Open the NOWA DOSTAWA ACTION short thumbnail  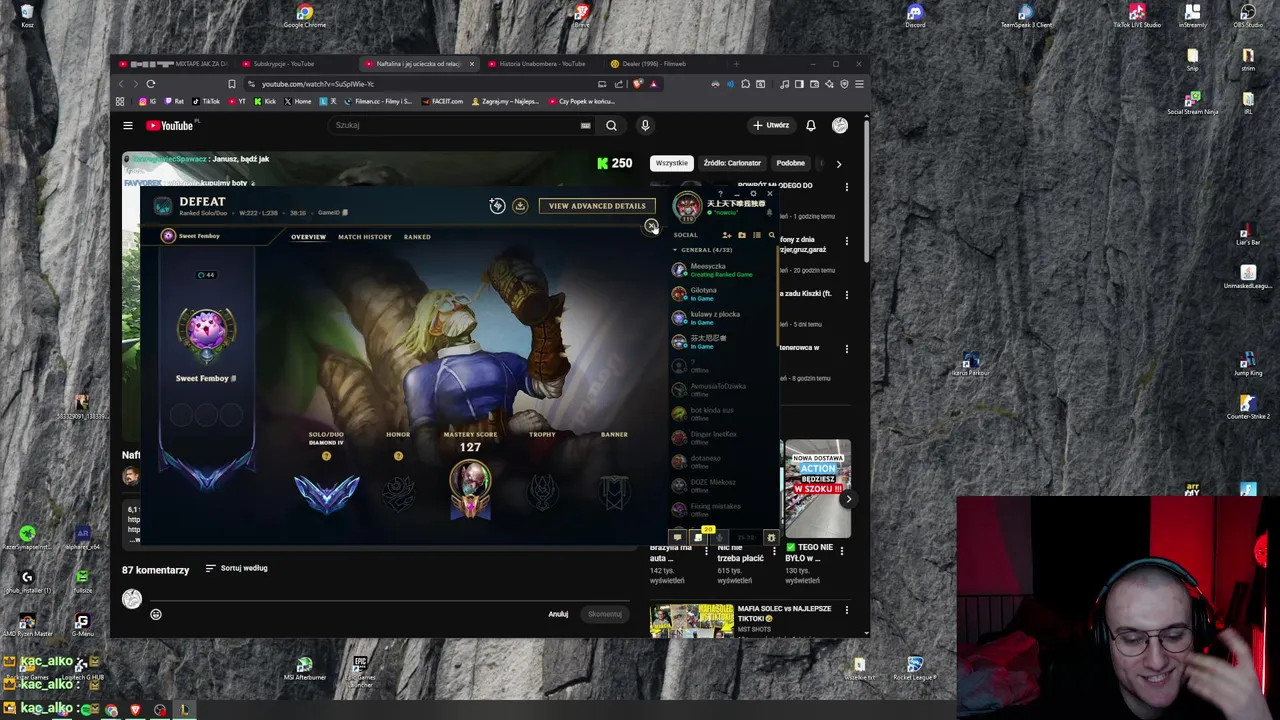[817, 489]
